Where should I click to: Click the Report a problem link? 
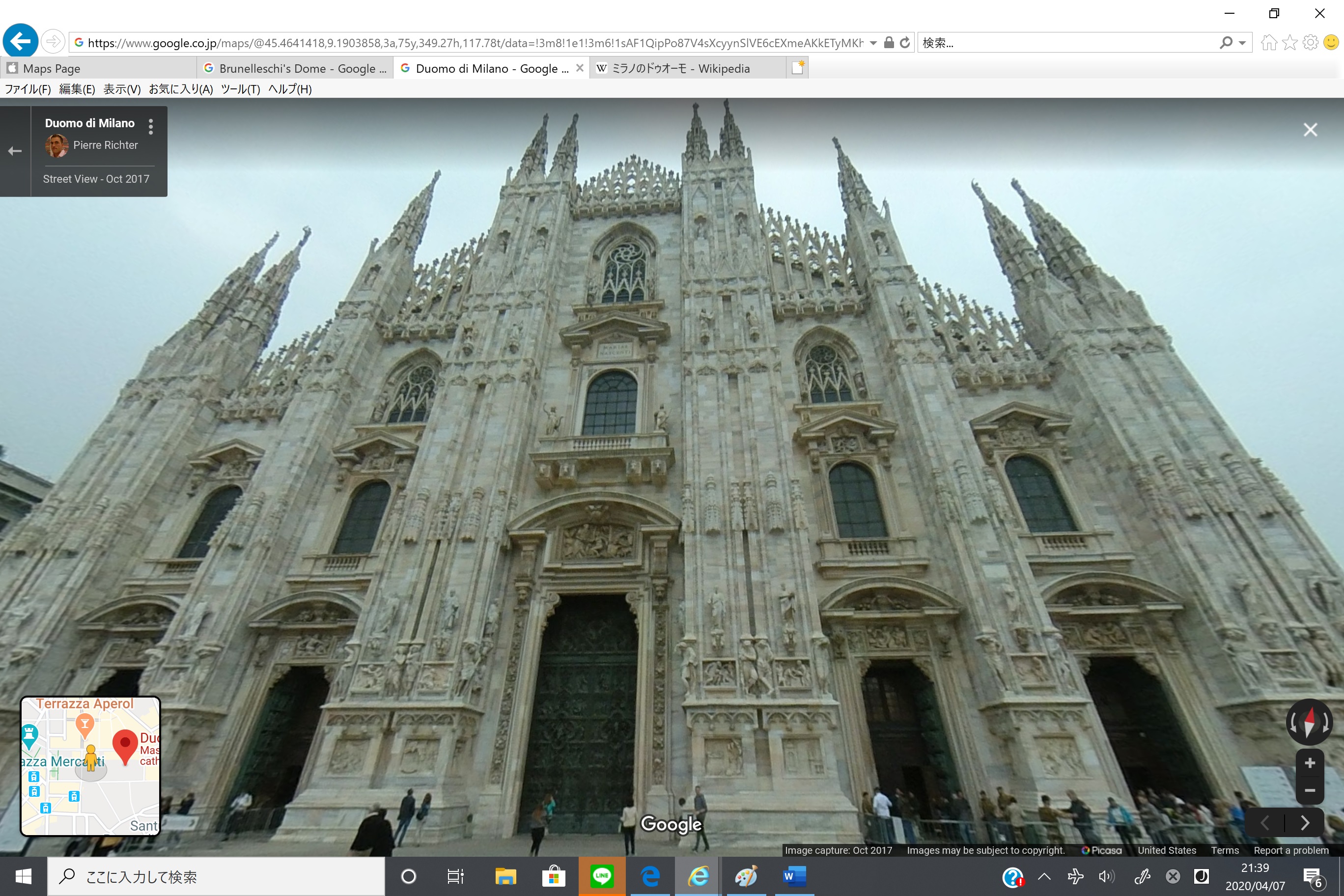1291,850
